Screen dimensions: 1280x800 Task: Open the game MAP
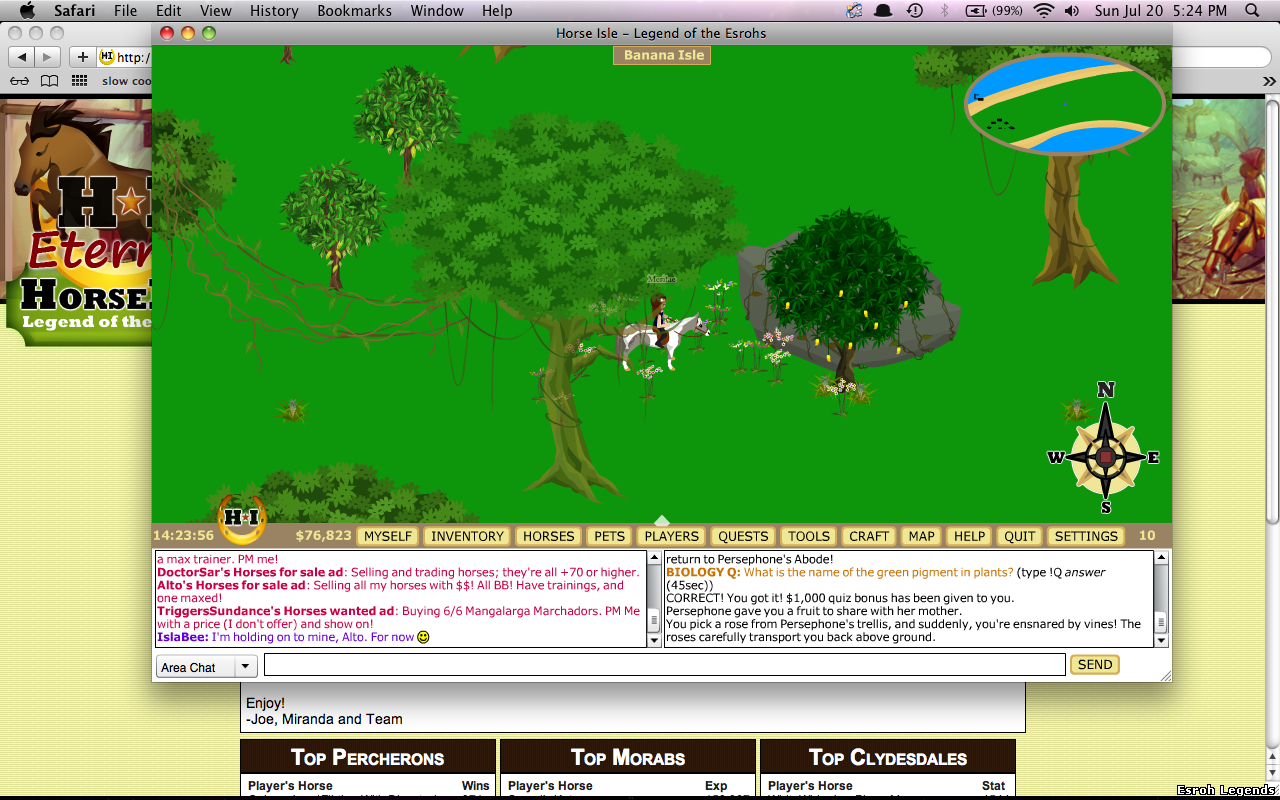(921, 536)
